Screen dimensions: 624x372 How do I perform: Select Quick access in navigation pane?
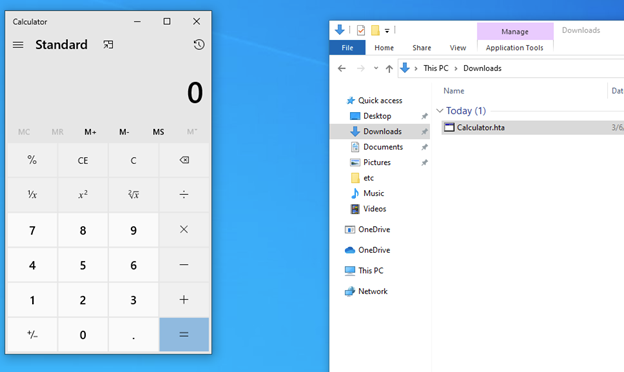[x=380, y=101]
